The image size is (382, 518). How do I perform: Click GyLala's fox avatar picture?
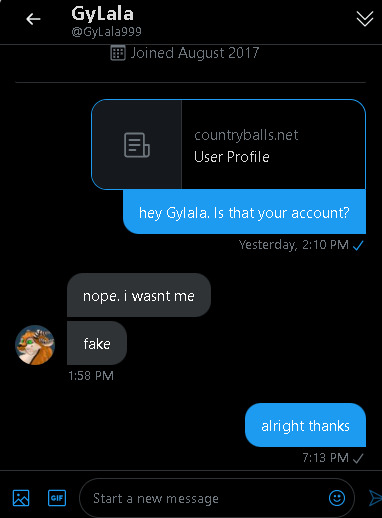[35, 345]
